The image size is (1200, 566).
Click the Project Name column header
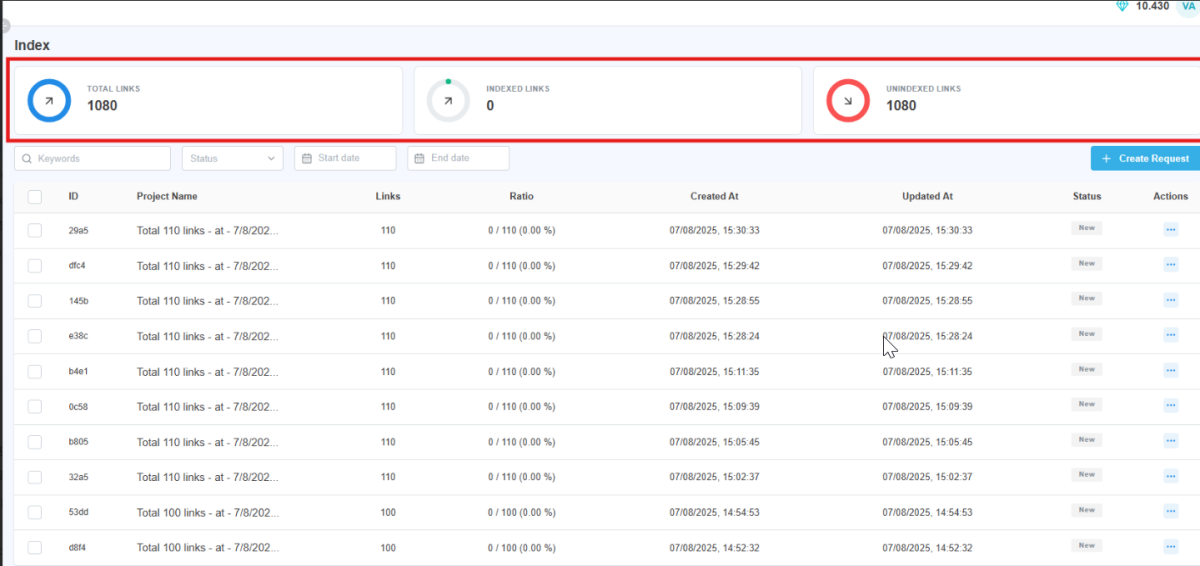(167, 197)
